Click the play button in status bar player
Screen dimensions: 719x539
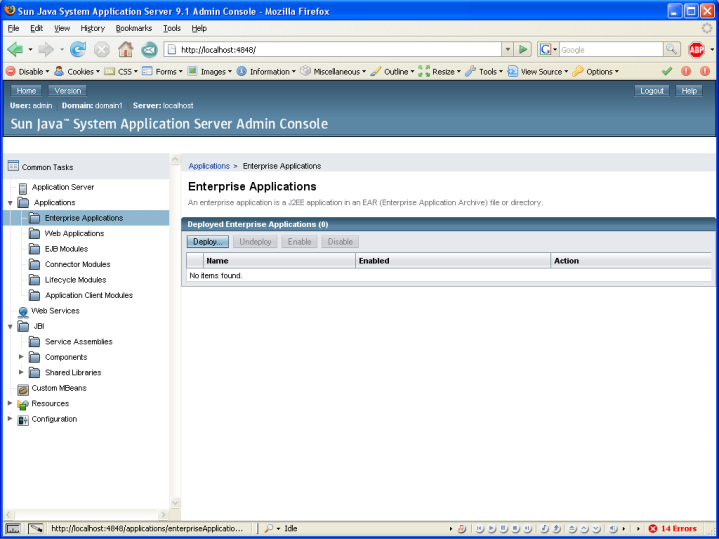click(x=492, y=528)
